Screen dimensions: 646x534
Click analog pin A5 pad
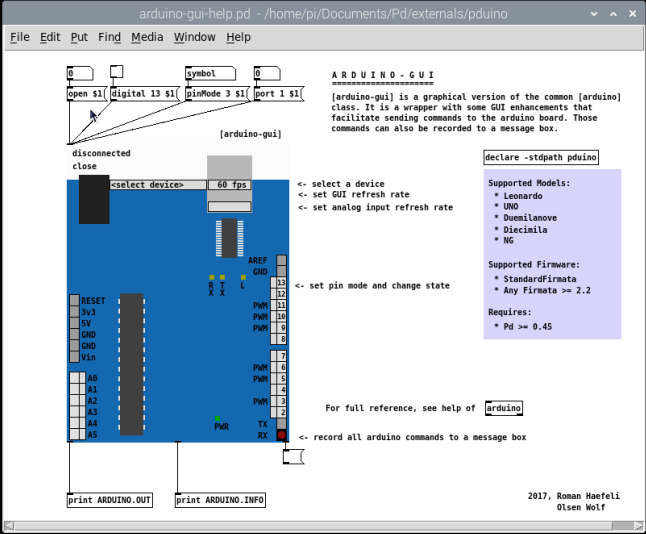[x=77, y=435]
